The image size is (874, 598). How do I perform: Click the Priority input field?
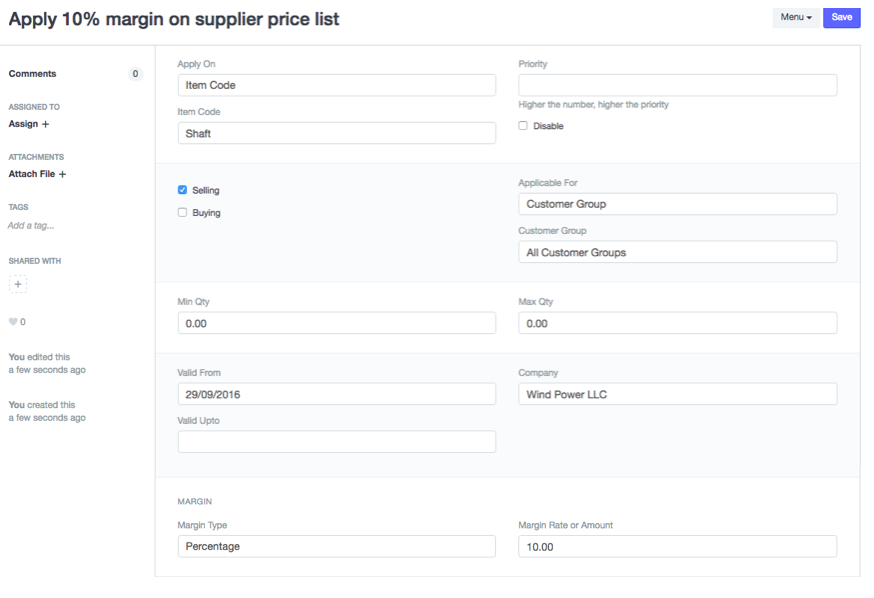(x=677, y=85)
